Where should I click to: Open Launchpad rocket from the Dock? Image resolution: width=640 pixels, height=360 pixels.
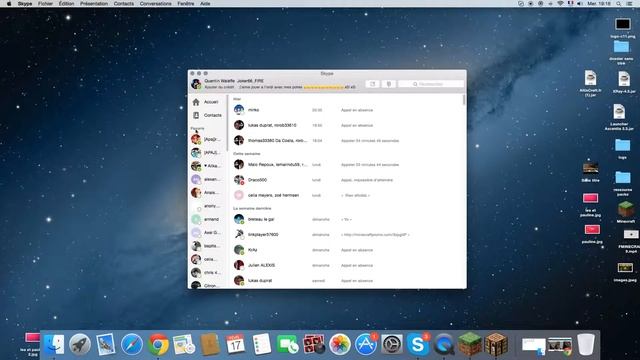(x=80, y=344)
